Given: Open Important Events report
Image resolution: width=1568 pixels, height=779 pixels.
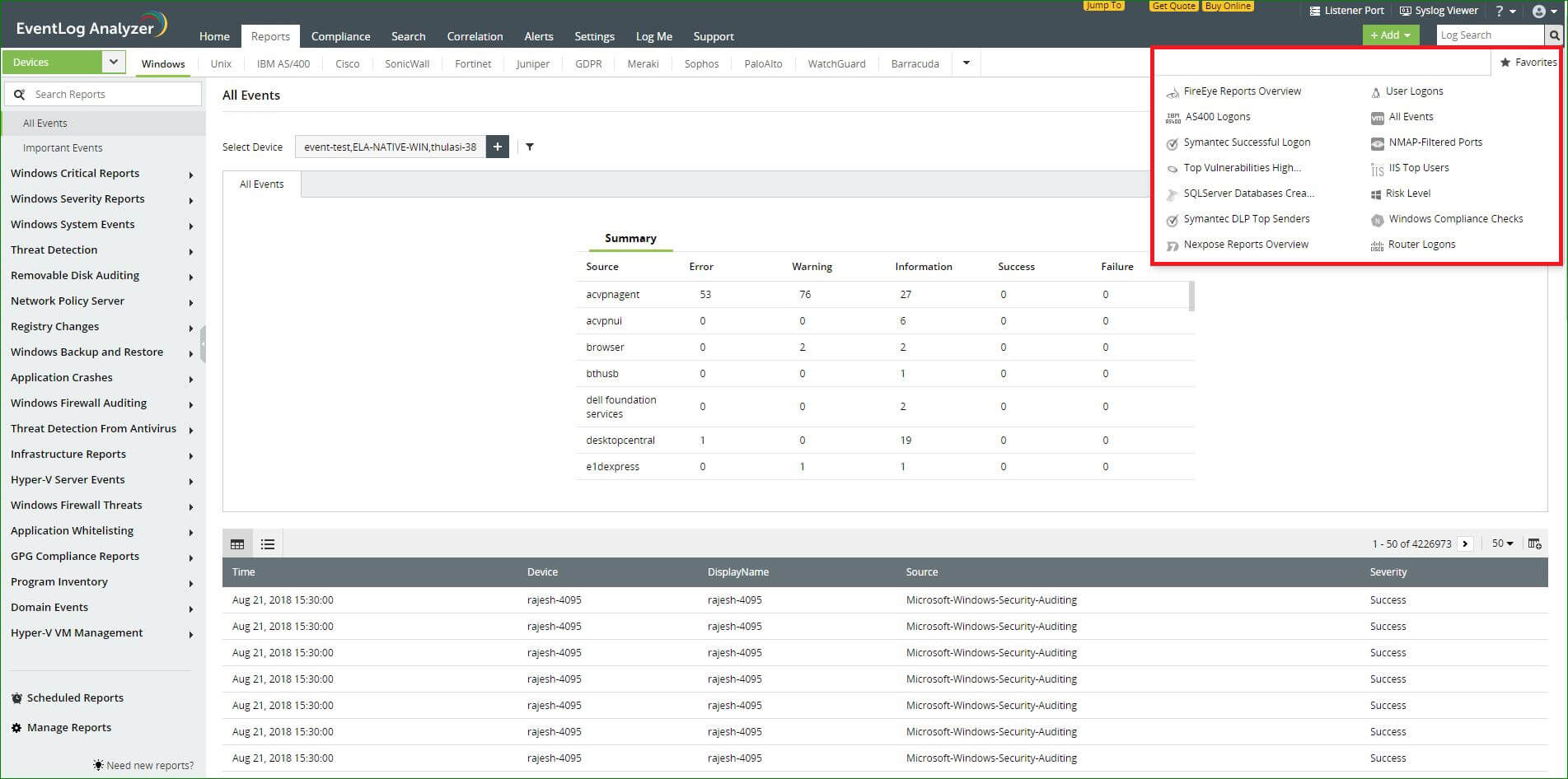Looking at the screenshot, I should click(x=63, y=148).
